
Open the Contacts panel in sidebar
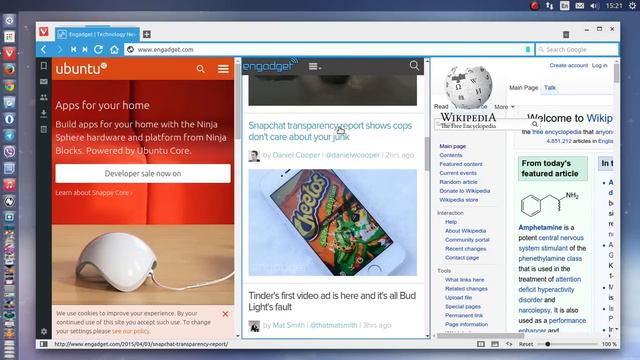coord(44,97)
